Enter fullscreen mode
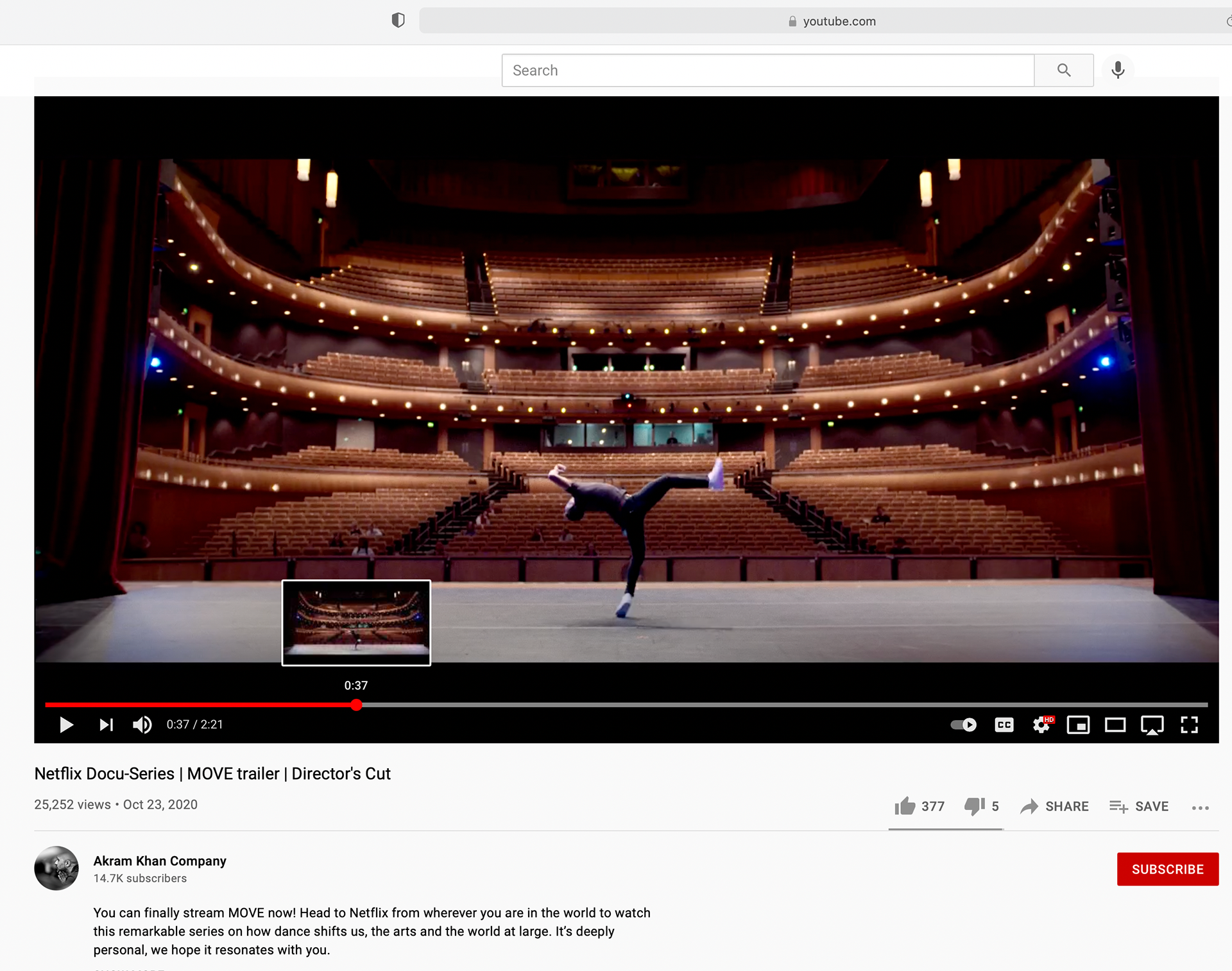 click(1190, 725)
